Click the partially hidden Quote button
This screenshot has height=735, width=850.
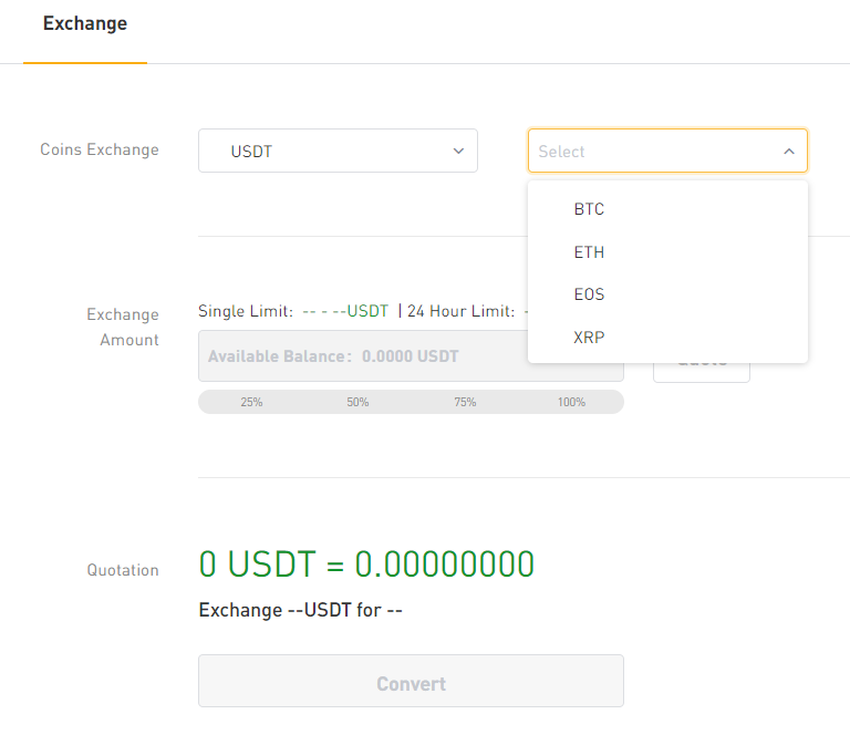701,371
